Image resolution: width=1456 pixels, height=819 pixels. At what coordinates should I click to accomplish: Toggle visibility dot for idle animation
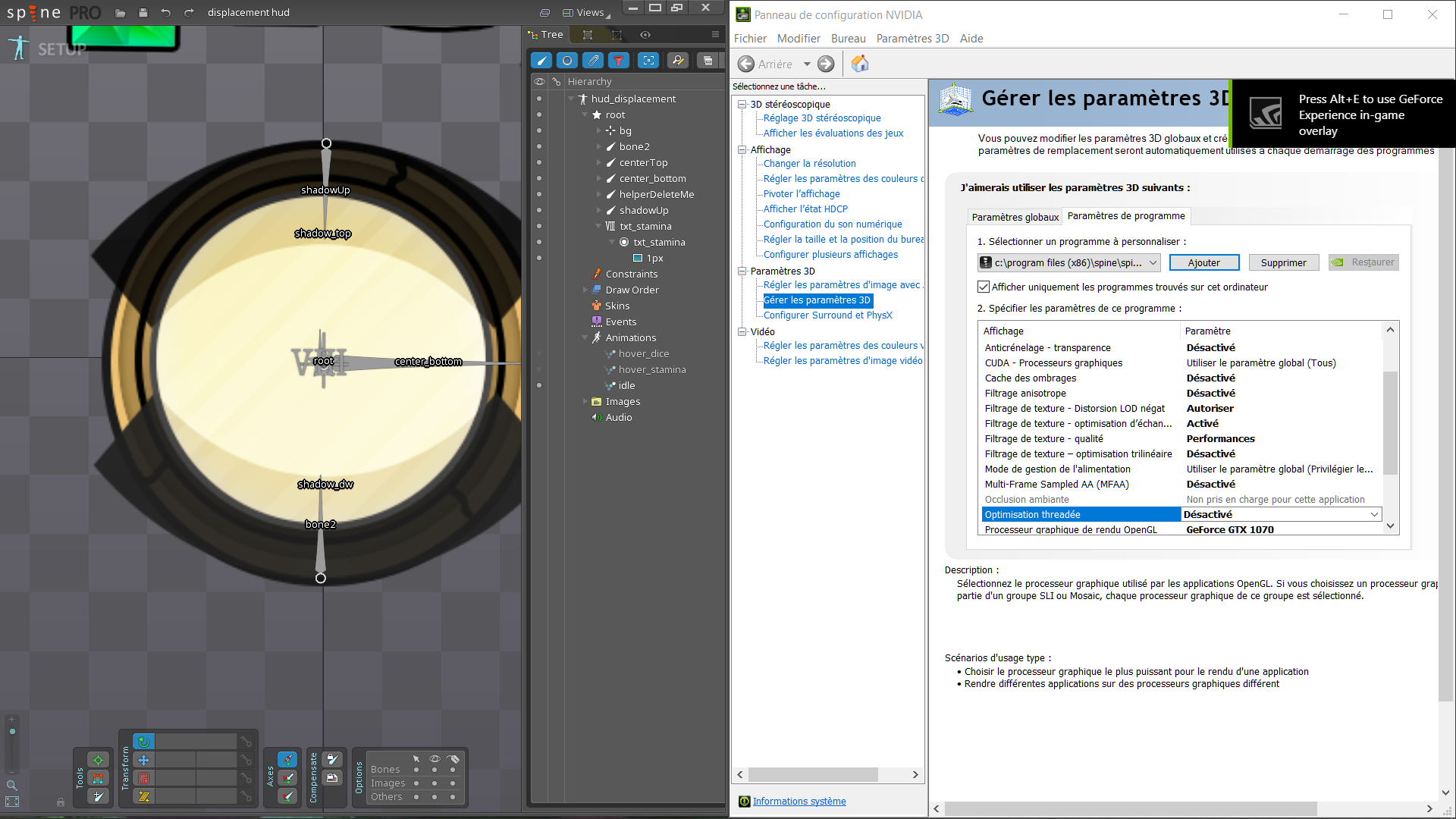coord(539,385)
